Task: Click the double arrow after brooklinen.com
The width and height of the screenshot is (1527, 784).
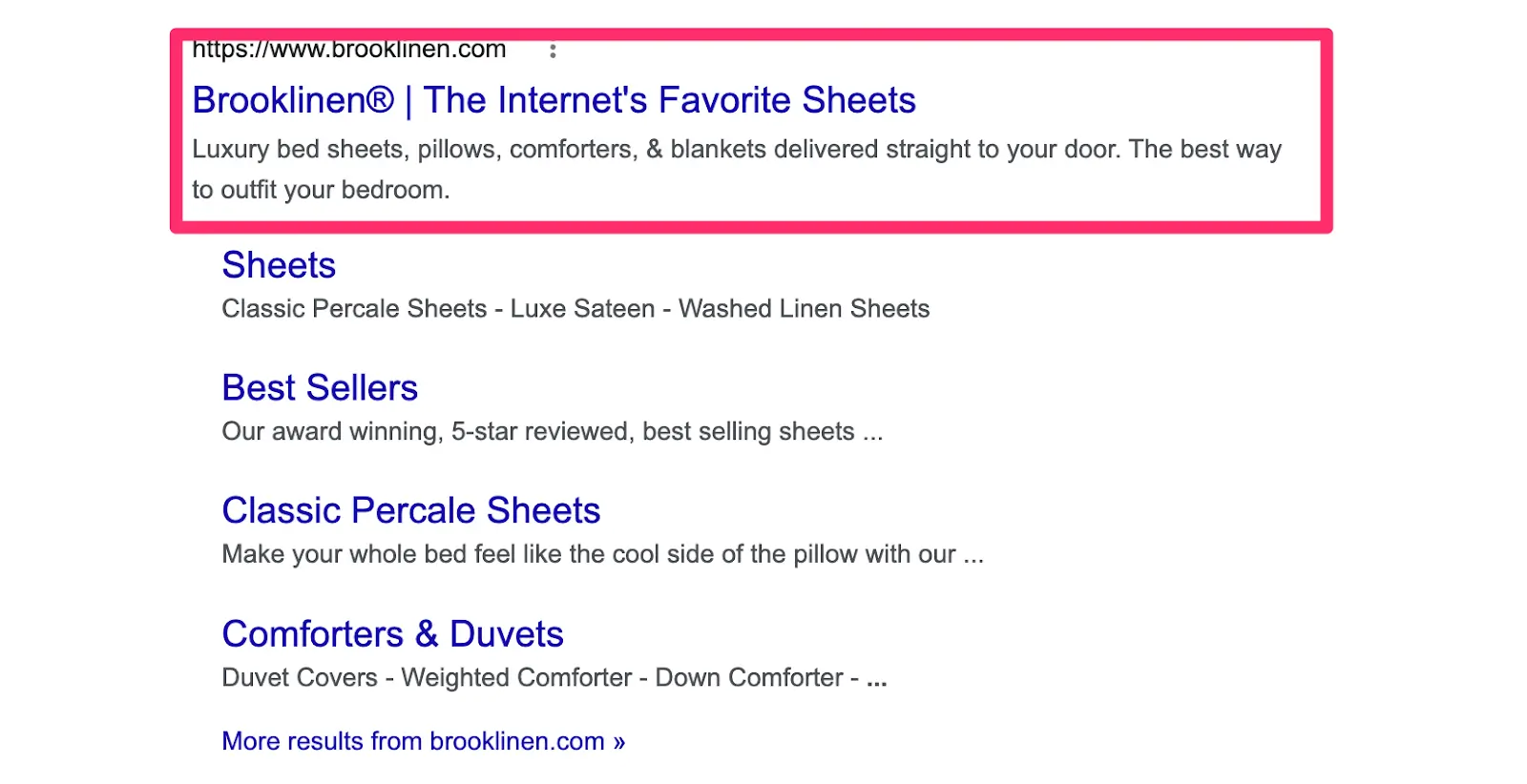Action: point(617,741)
